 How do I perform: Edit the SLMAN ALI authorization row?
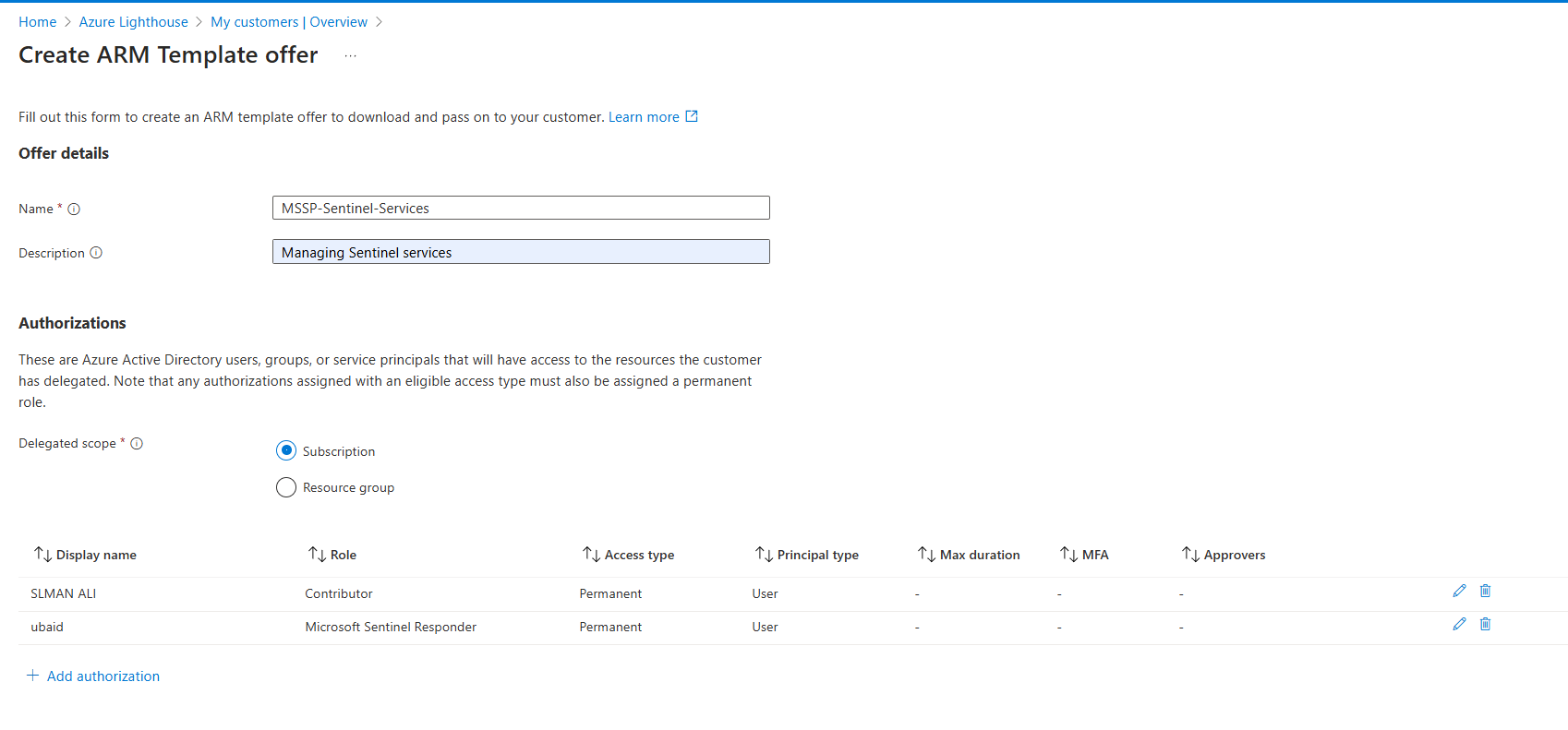pos(1459,591)
